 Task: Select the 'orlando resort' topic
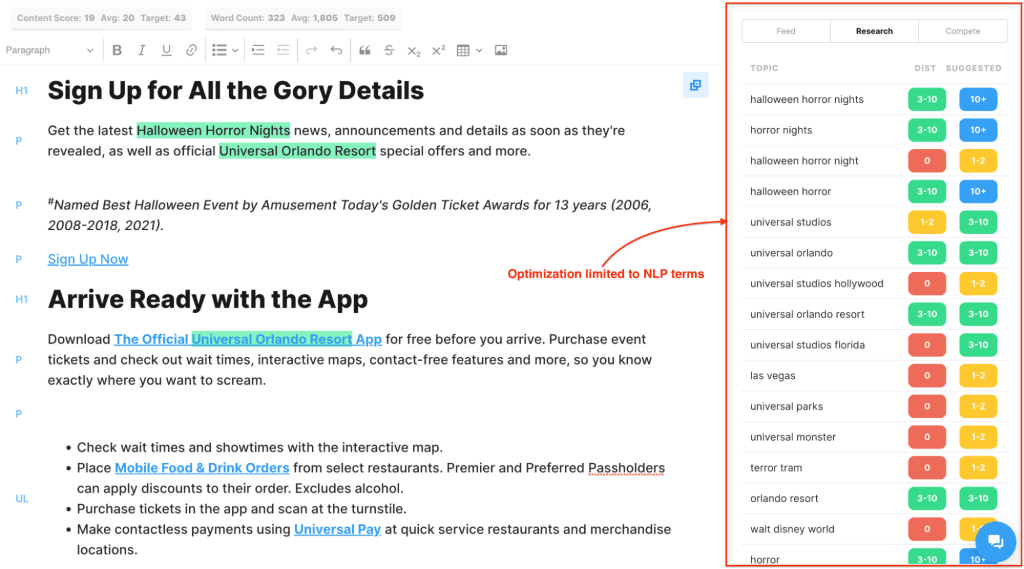(784, 498)
